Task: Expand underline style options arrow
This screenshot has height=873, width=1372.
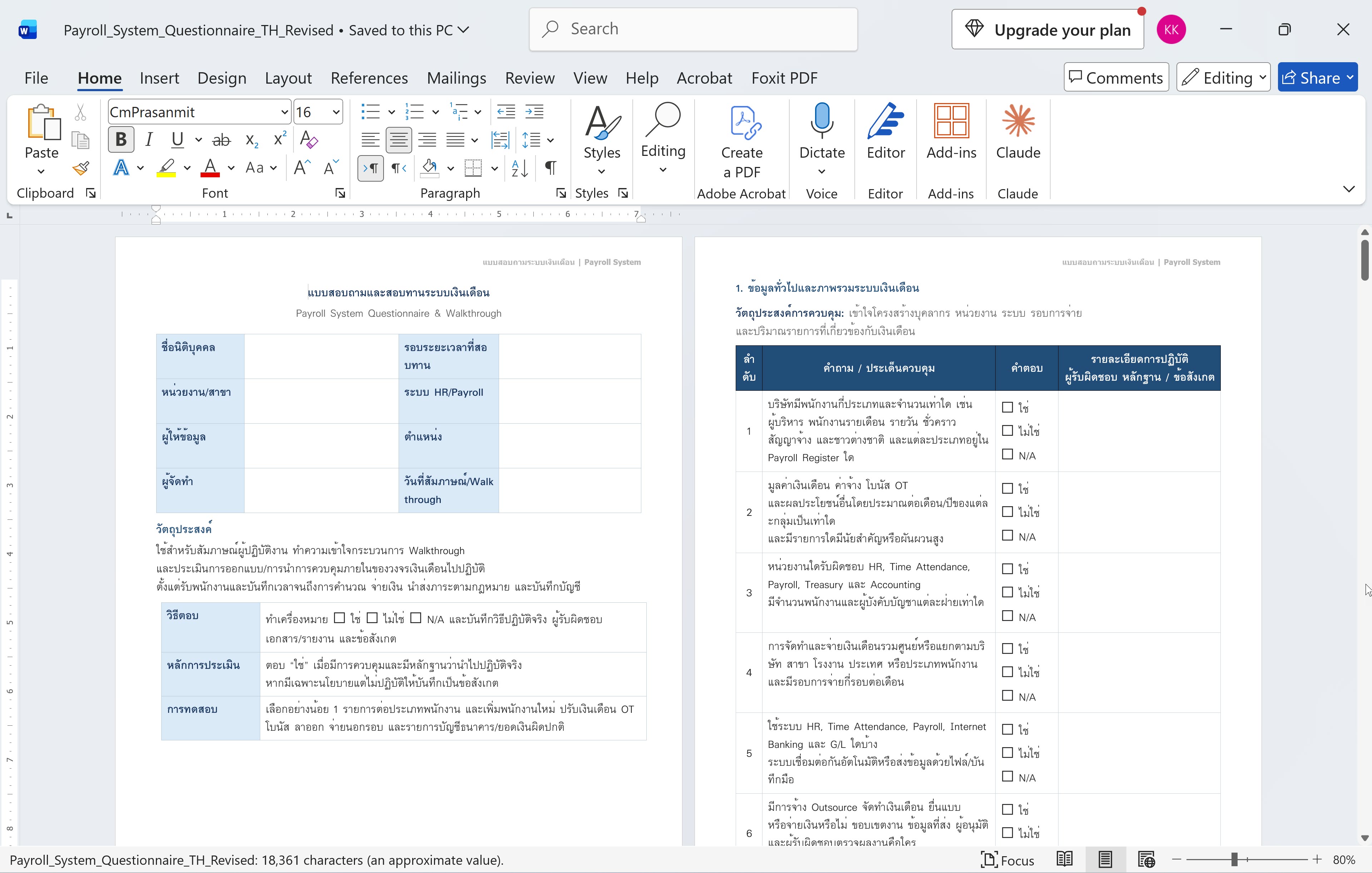Action: point(198,140)
